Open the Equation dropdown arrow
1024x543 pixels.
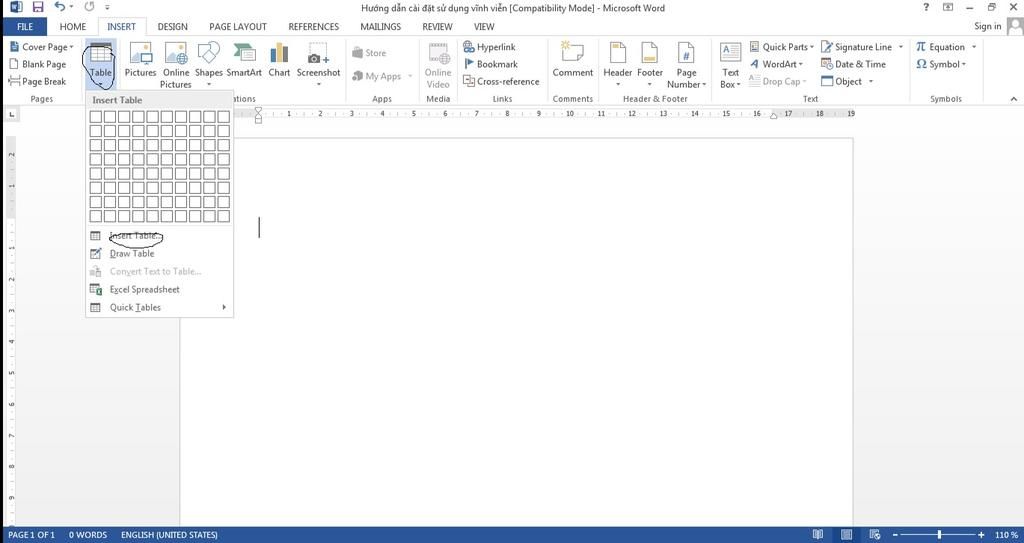972,47
